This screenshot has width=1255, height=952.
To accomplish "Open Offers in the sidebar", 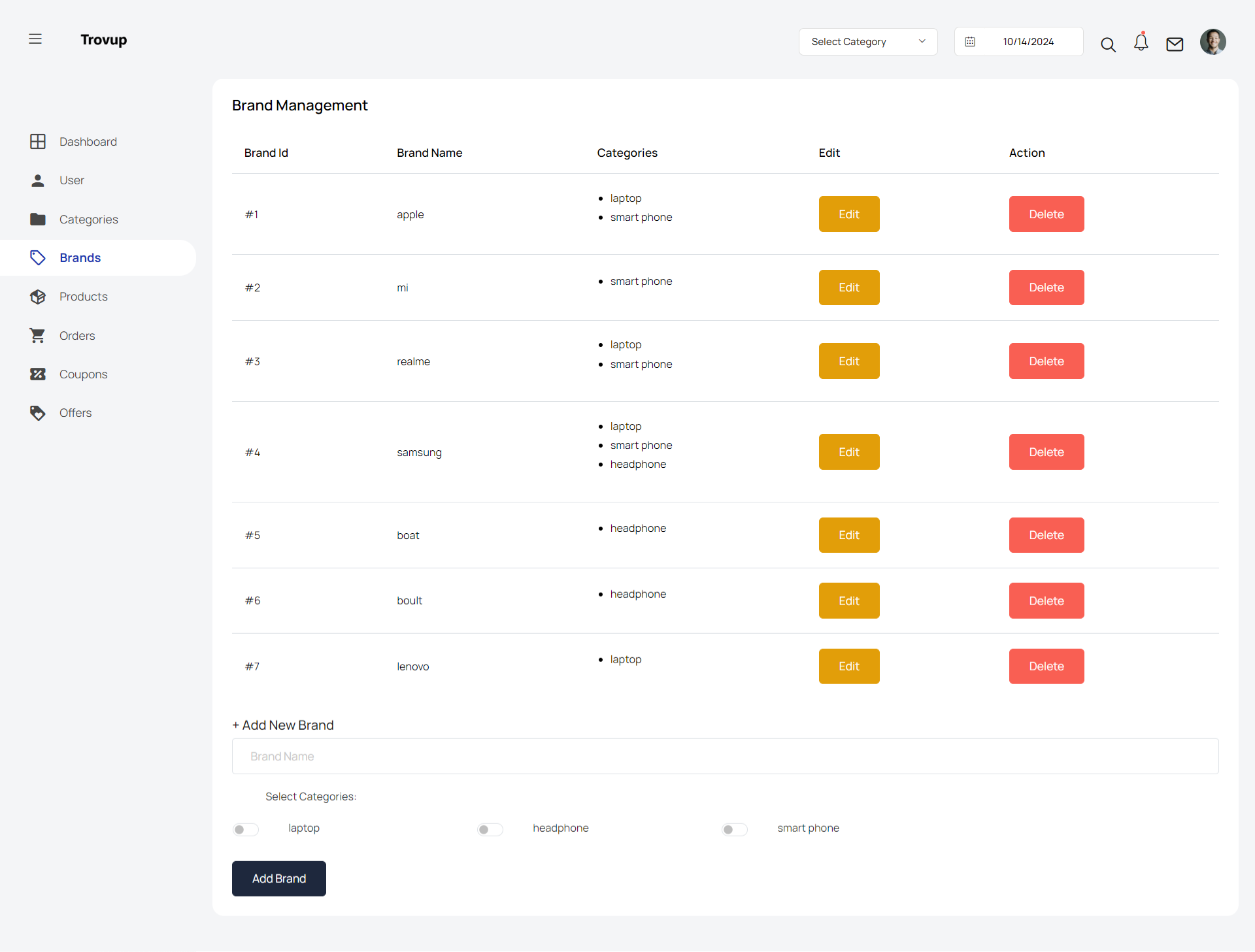I will pyautogui.click(x=75, y=413).
